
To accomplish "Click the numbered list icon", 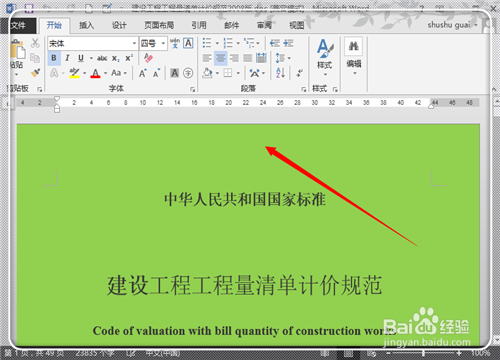I will [228, 43].
